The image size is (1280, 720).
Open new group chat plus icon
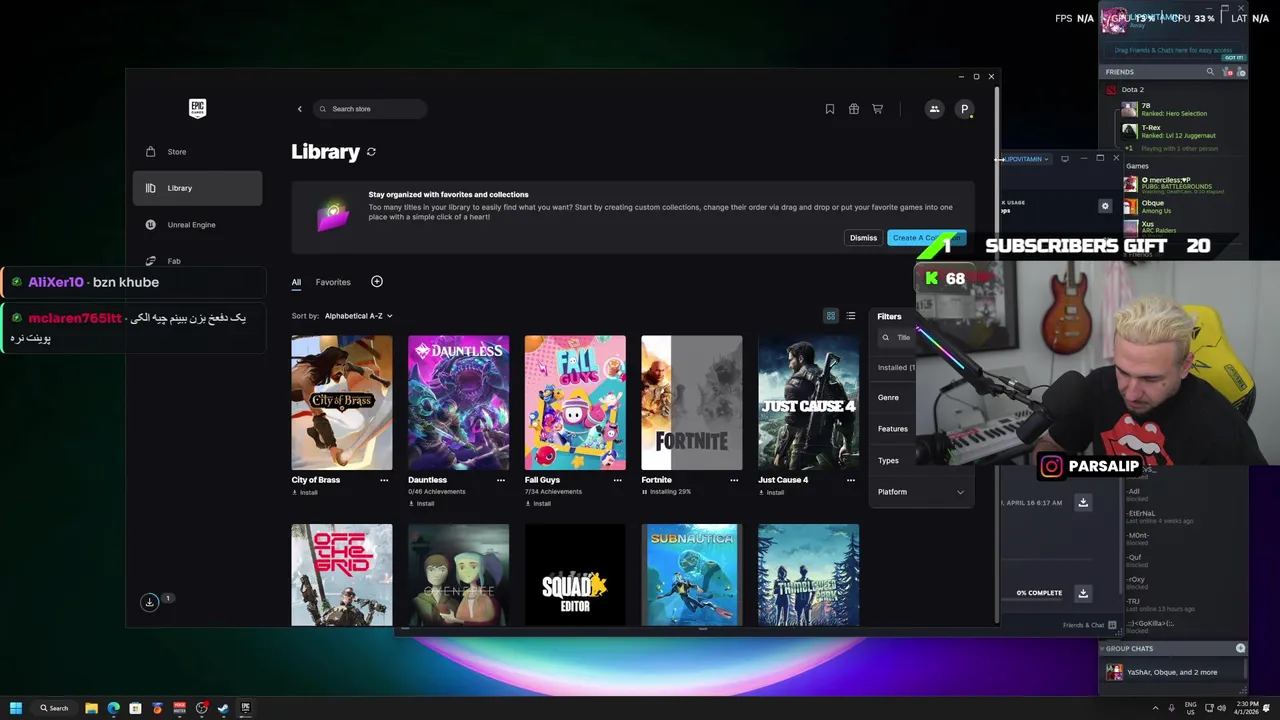(x=1241, y=648)
